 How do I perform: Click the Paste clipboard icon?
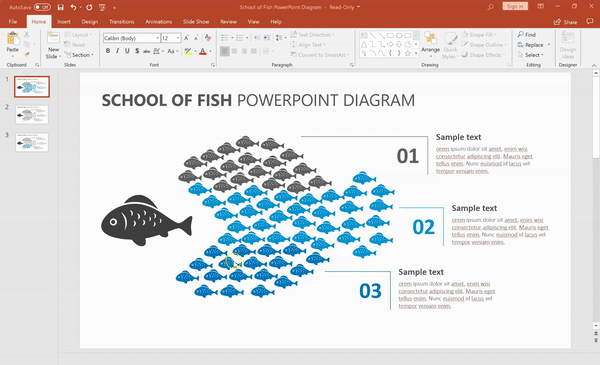tap(13, 39)
